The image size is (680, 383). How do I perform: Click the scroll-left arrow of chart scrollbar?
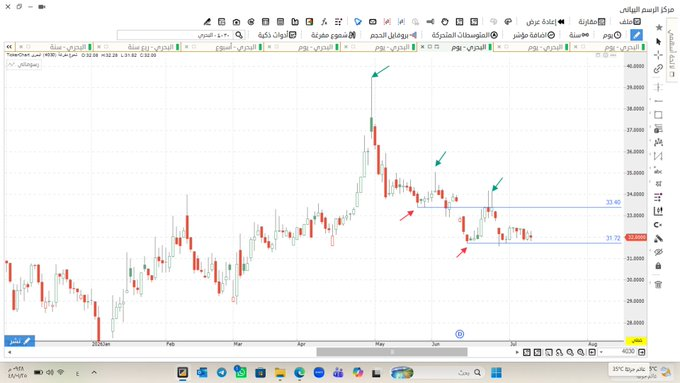10,352
